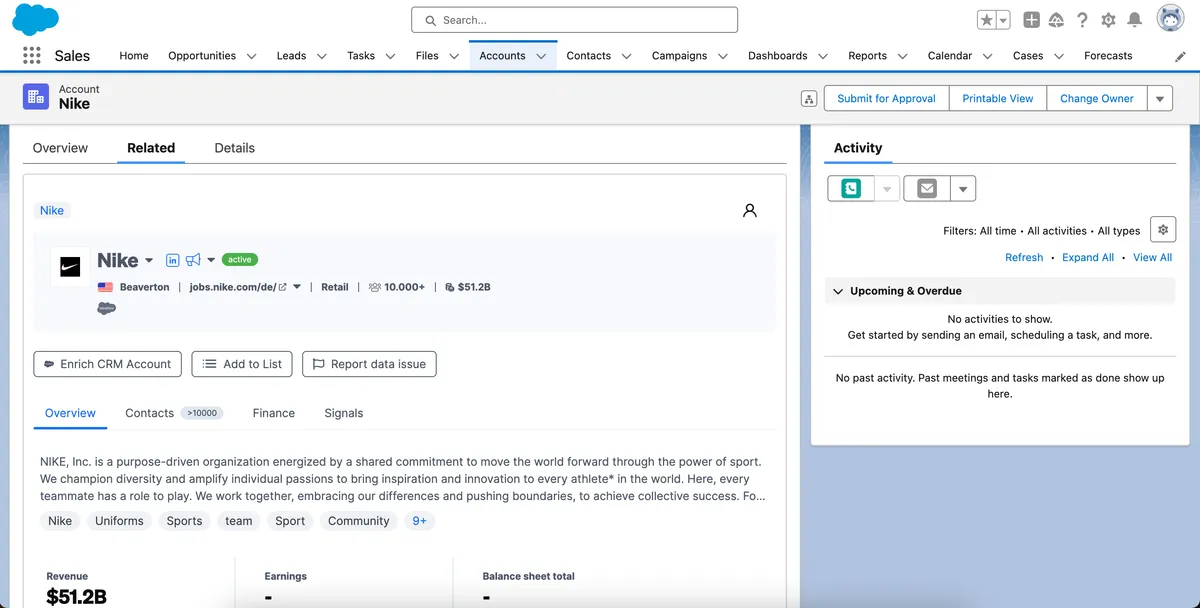Open activity timeline settings gear
1200x608 pixels.
(1163, 230)
